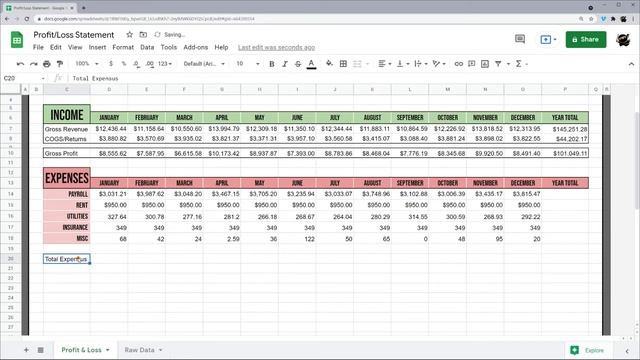This screenshot has height=360, width=640.
Task: Open the Google account avatar
Action: 623,40
